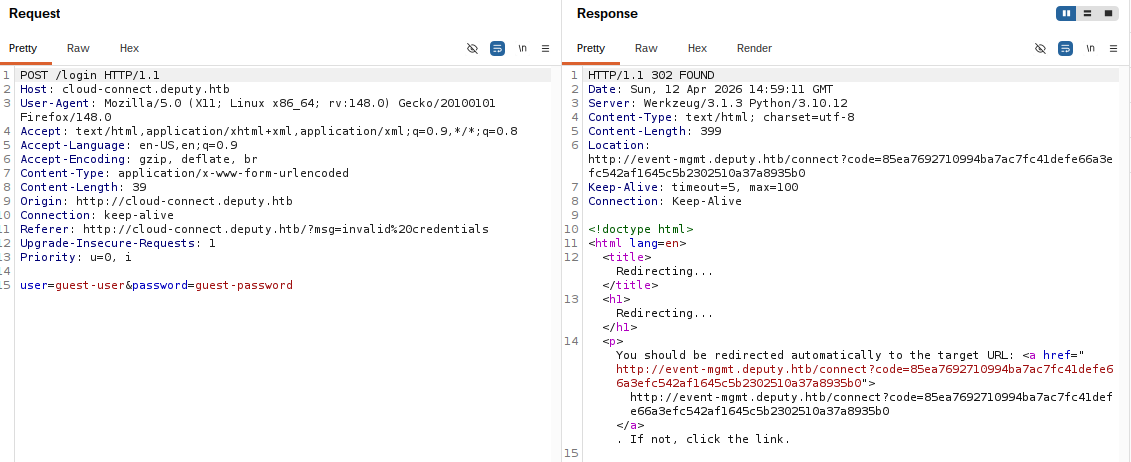Click the request Content-Type header line
Viewport: 1131px width, 462px height.
pos(185,173)
